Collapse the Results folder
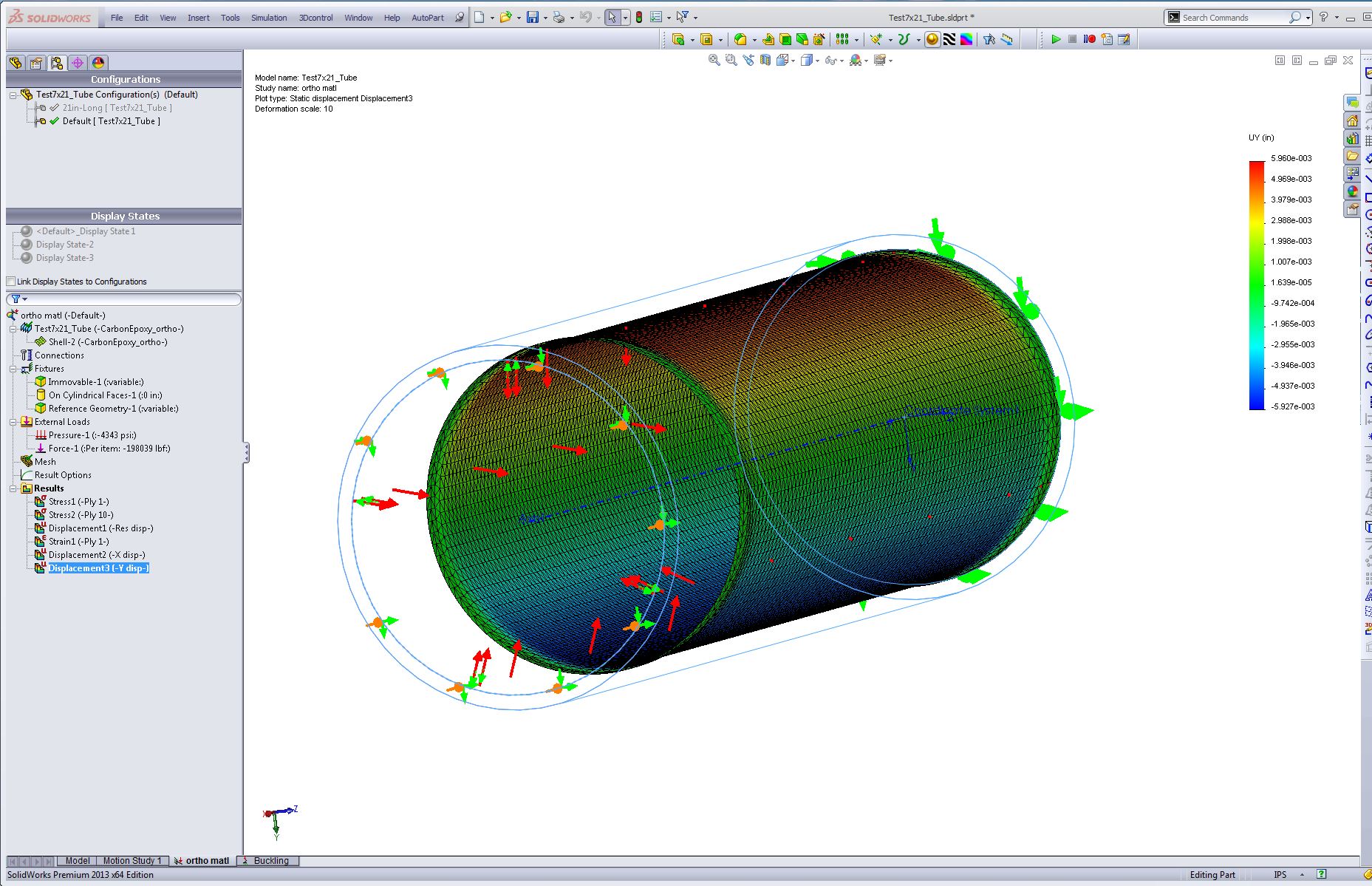This screenshot has height=886, width=1372. (13, 488)
